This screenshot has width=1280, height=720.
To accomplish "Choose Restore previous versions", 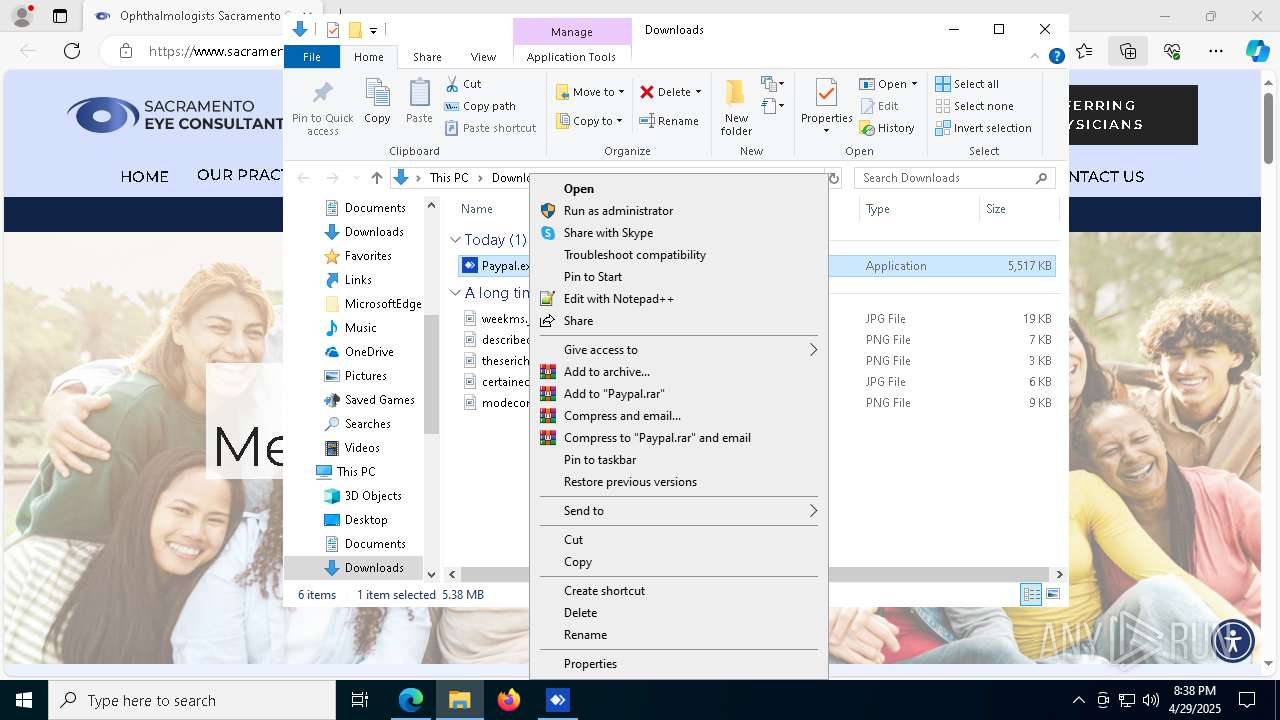I will pyautogui.click(x=679, y=482).
